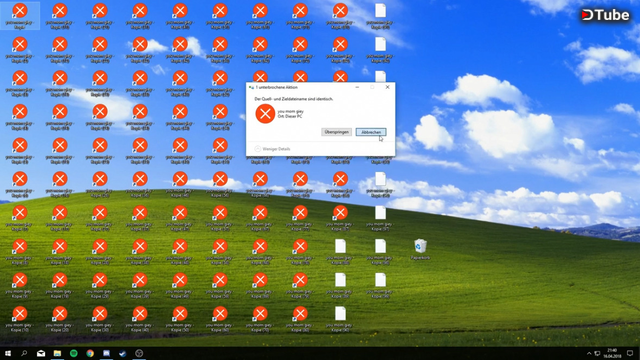The height and width of the screenshot is (360, 640).
Task: Open the Action Center notification icon
Action: click(x=630, y=353)
